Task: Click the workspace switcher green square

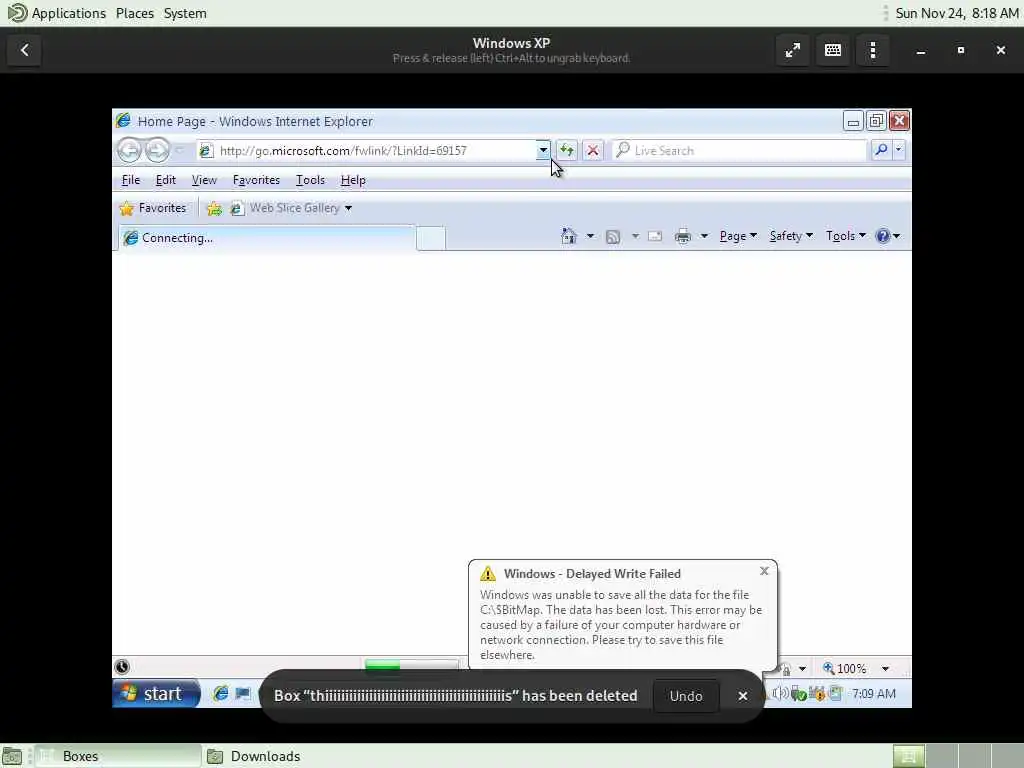Action: [x=908, y=756]
